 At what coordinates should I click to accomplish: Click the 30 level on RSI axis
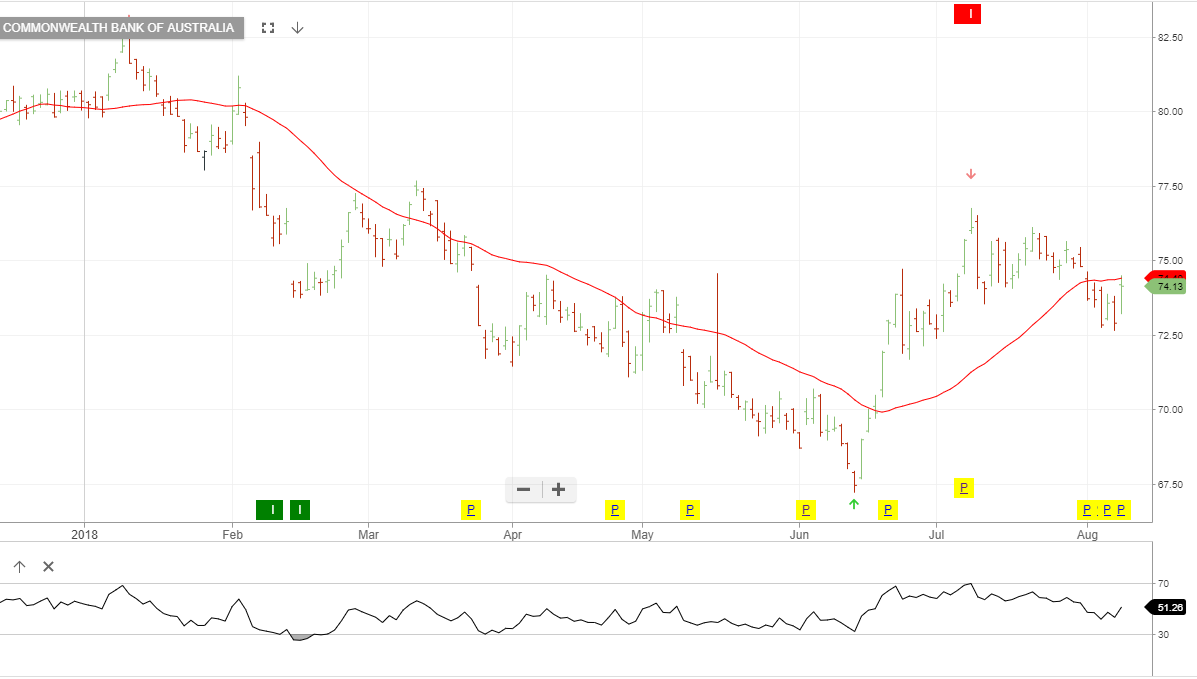pyautogui.click(x=1163, y=635)
